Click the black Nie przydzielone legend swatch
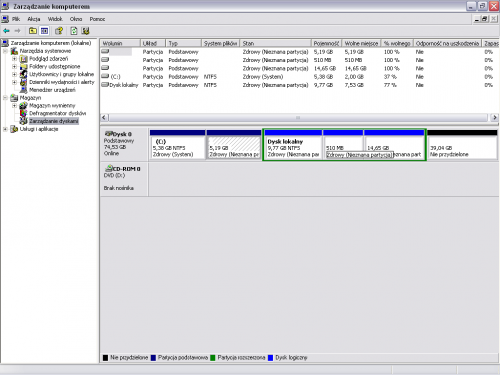This screenshot has width=500, height=375. tap(105, 358)
